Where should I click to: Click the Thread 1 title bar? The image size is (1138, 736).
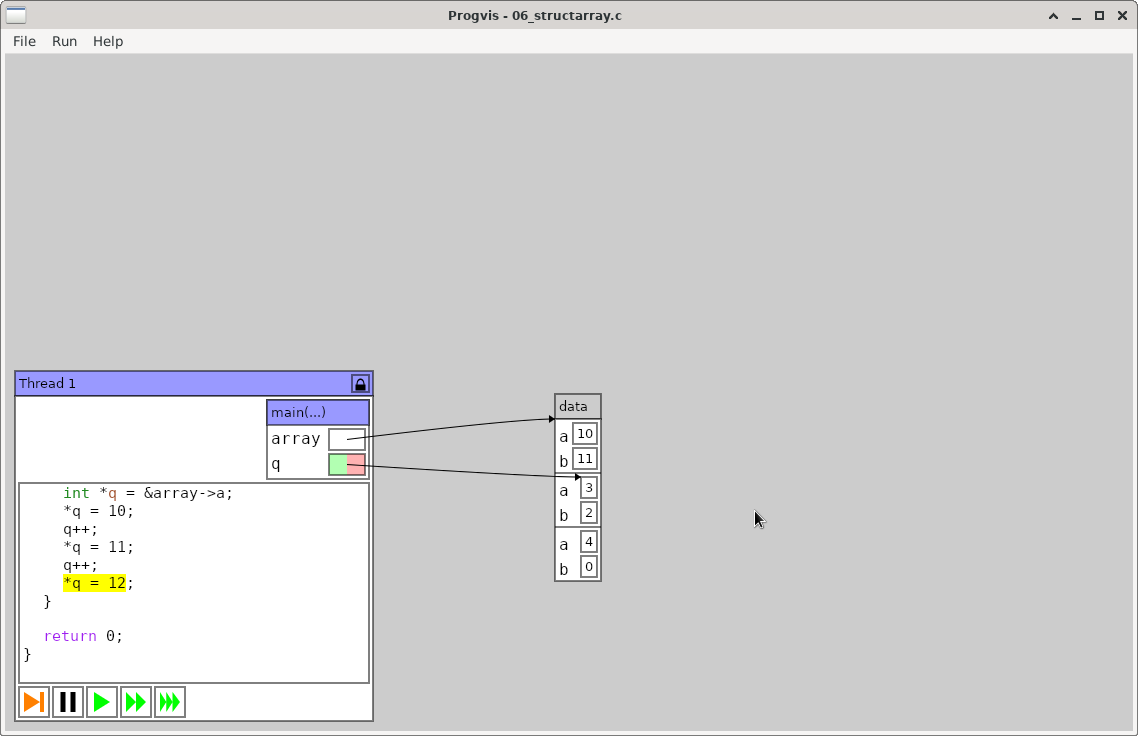pyautogui.click(x=180, y=384)
